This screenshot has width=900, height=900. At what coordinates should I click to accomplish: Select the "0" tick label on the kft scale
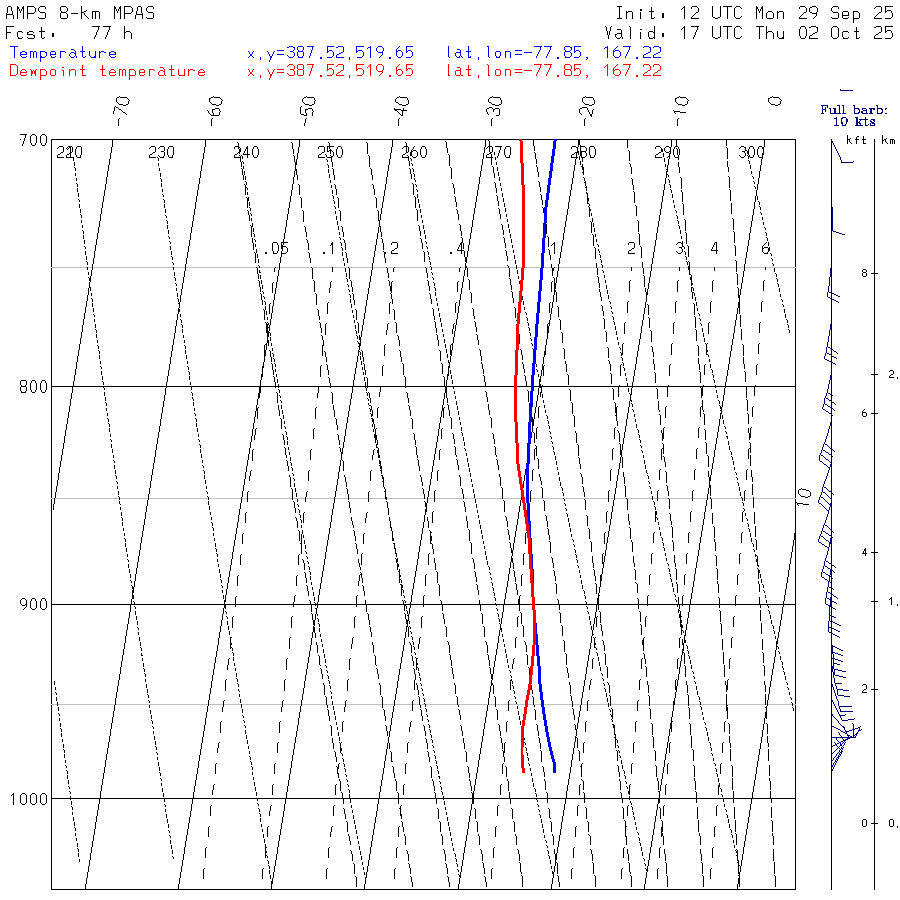(x=864, y=824)
